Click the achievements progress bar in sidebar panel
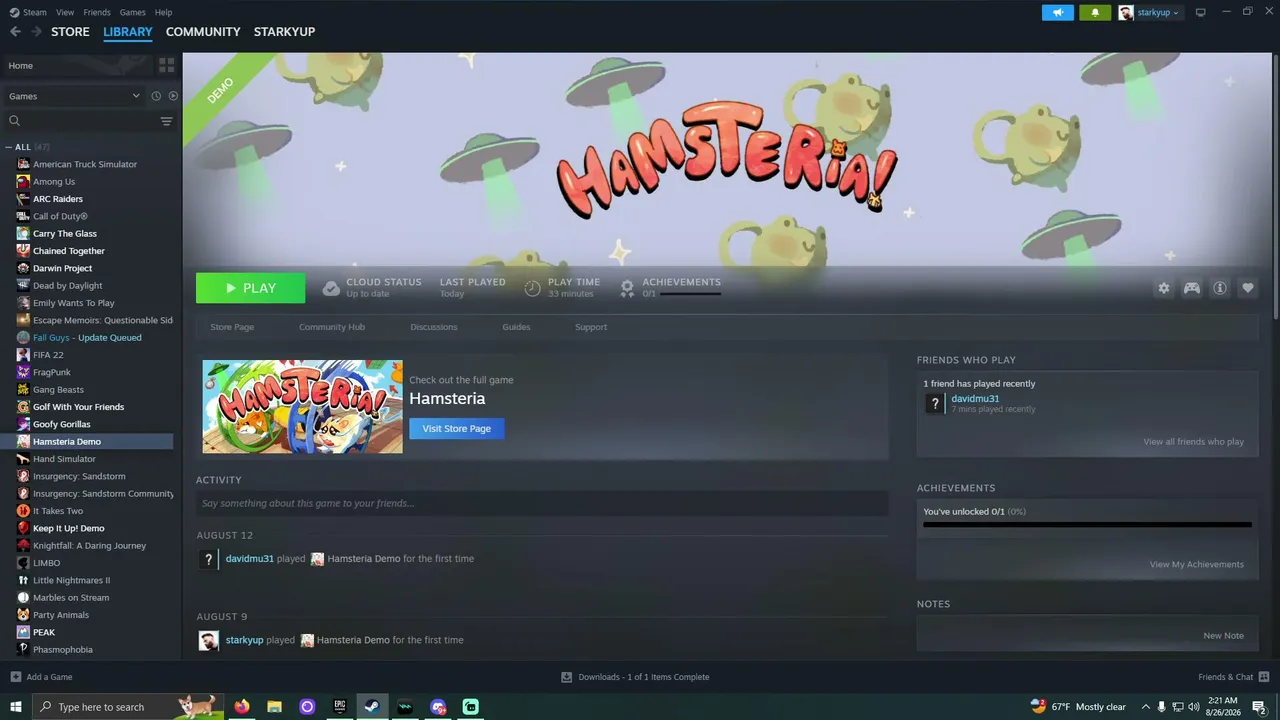Viewport: 1280px width, 720px height. [x=1087, y=524]
